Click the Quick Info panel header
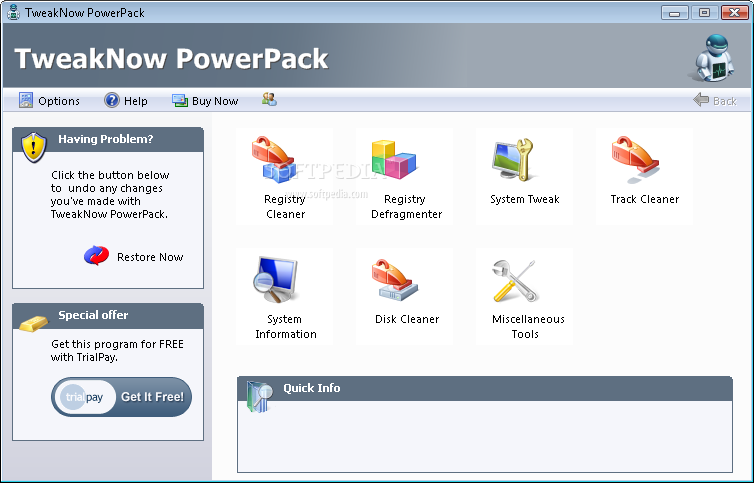This screenshot has width=754, height=483. point(484,388)
